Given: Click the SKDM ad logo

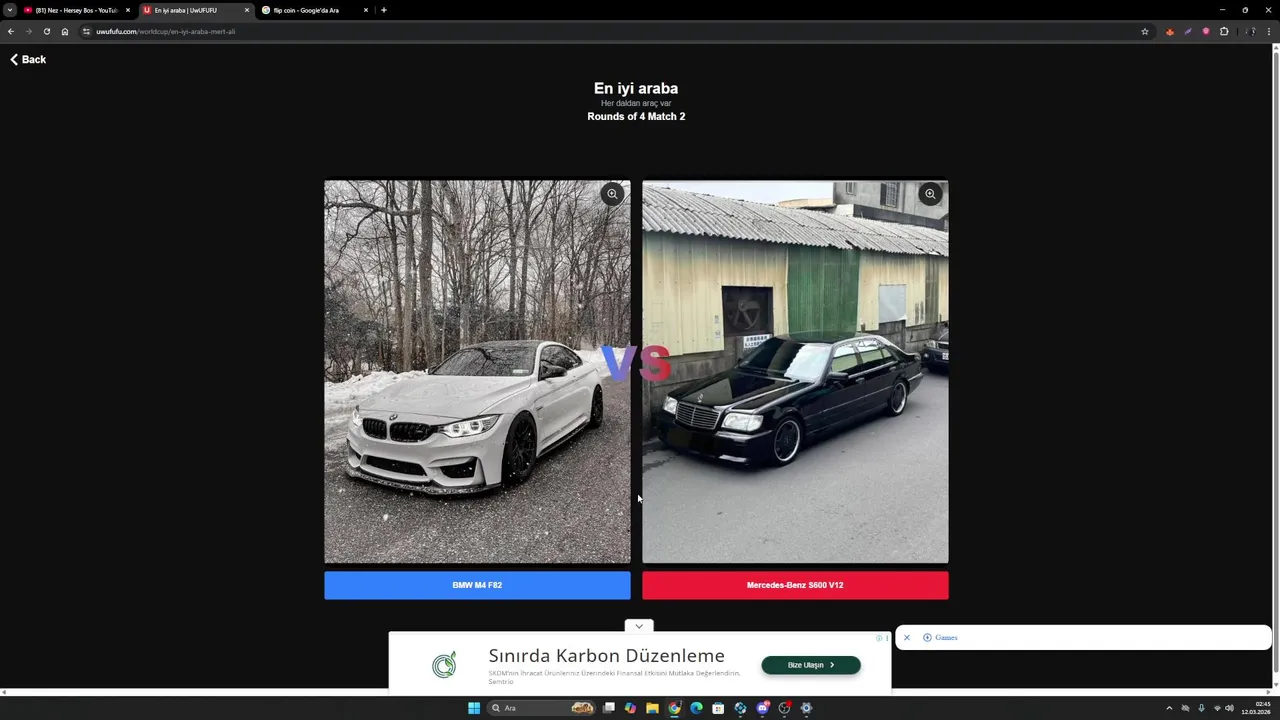Looking at the screenshot, I should (444, 665).
